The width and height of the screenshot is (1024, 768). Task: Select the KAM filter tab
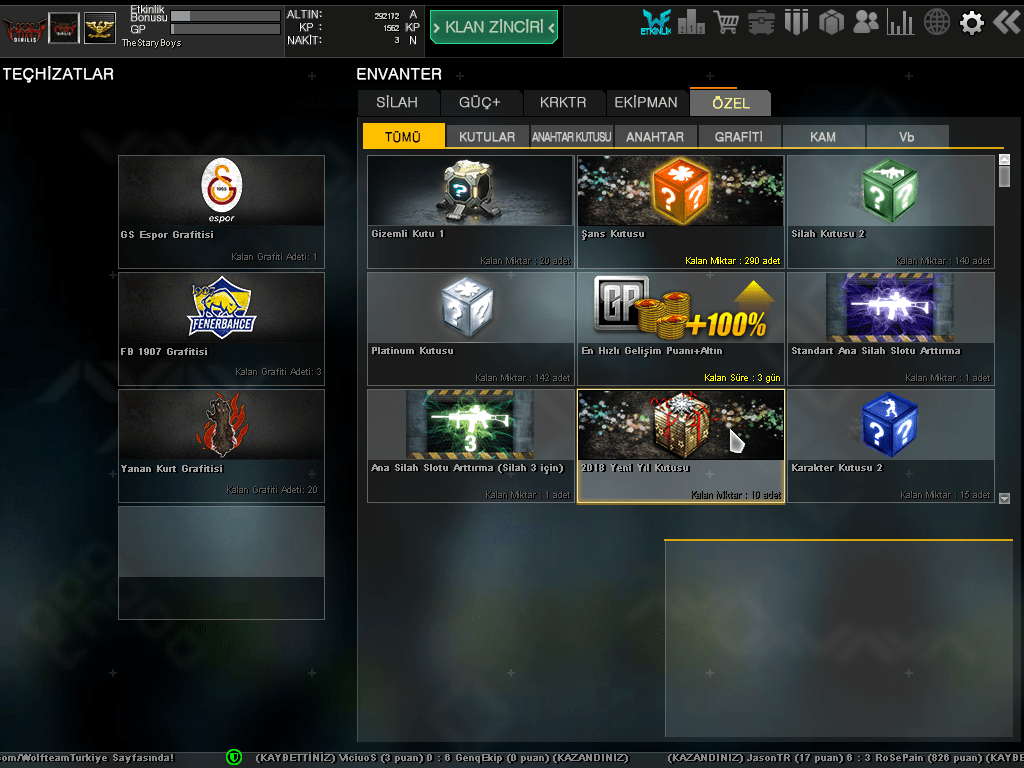[x=823, y=136]
